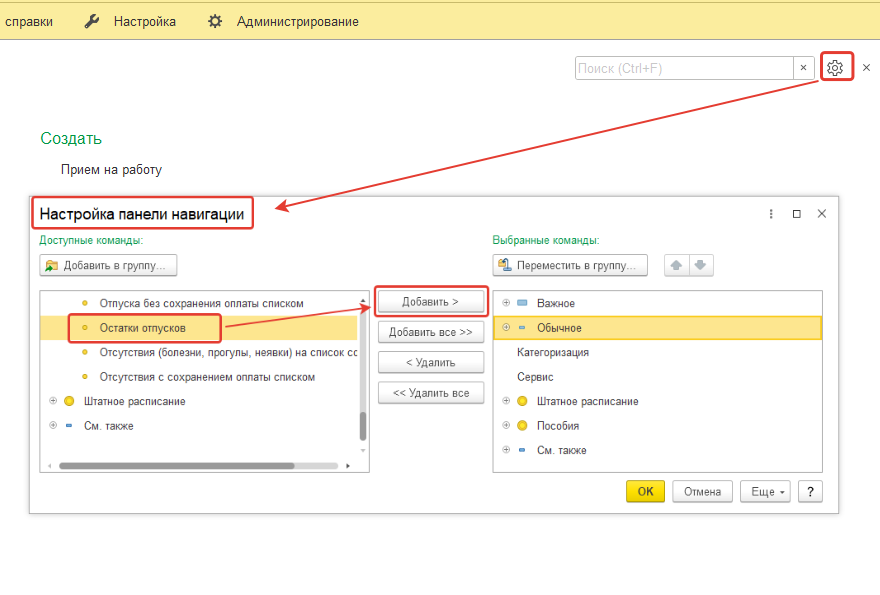Click the Прием на работу link
This screenshot has width=880, height=595.
[x=111, y=169]
